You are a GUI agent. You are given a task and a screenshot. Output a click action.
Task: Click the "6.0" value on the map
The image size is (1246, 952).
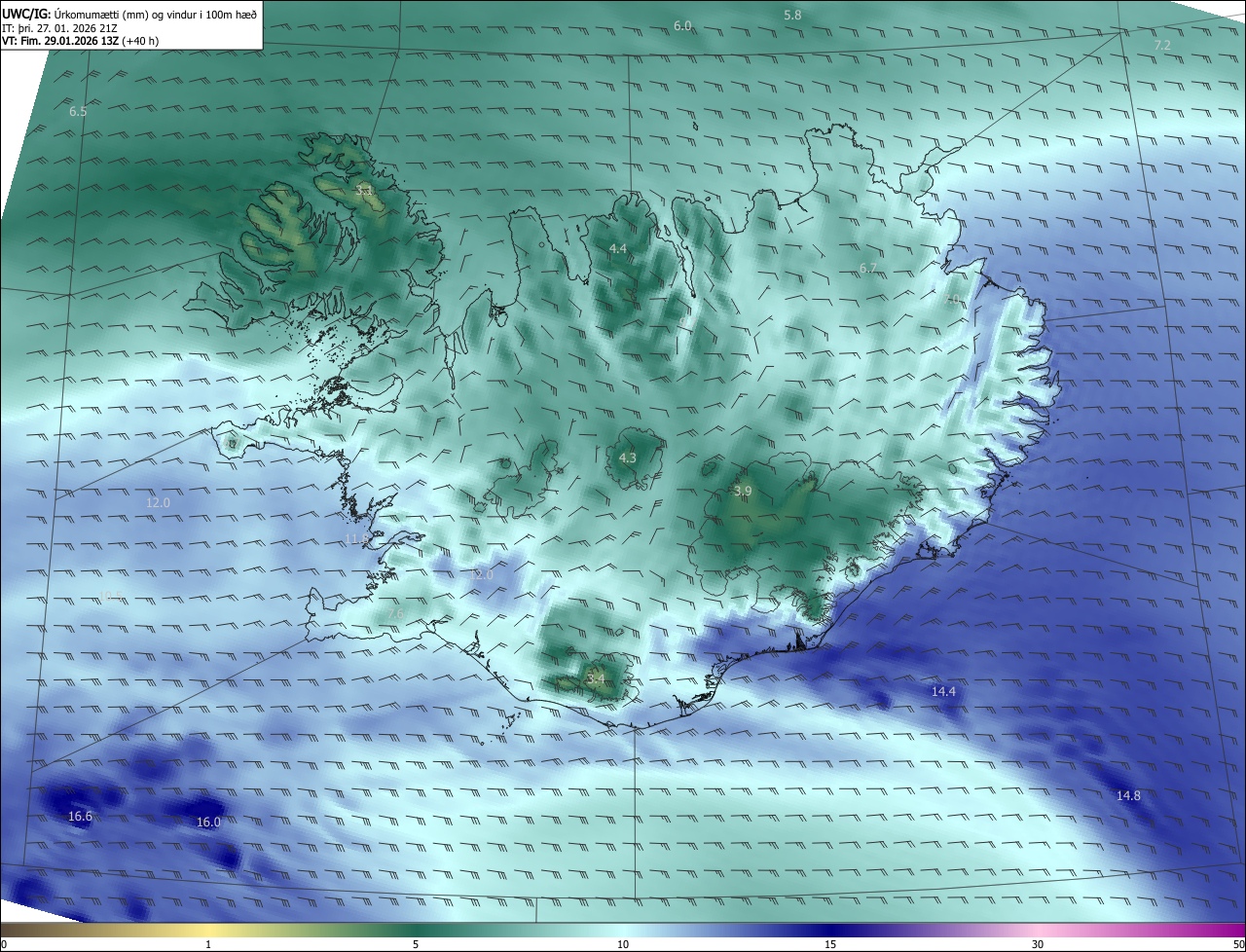tap(682, 25)
